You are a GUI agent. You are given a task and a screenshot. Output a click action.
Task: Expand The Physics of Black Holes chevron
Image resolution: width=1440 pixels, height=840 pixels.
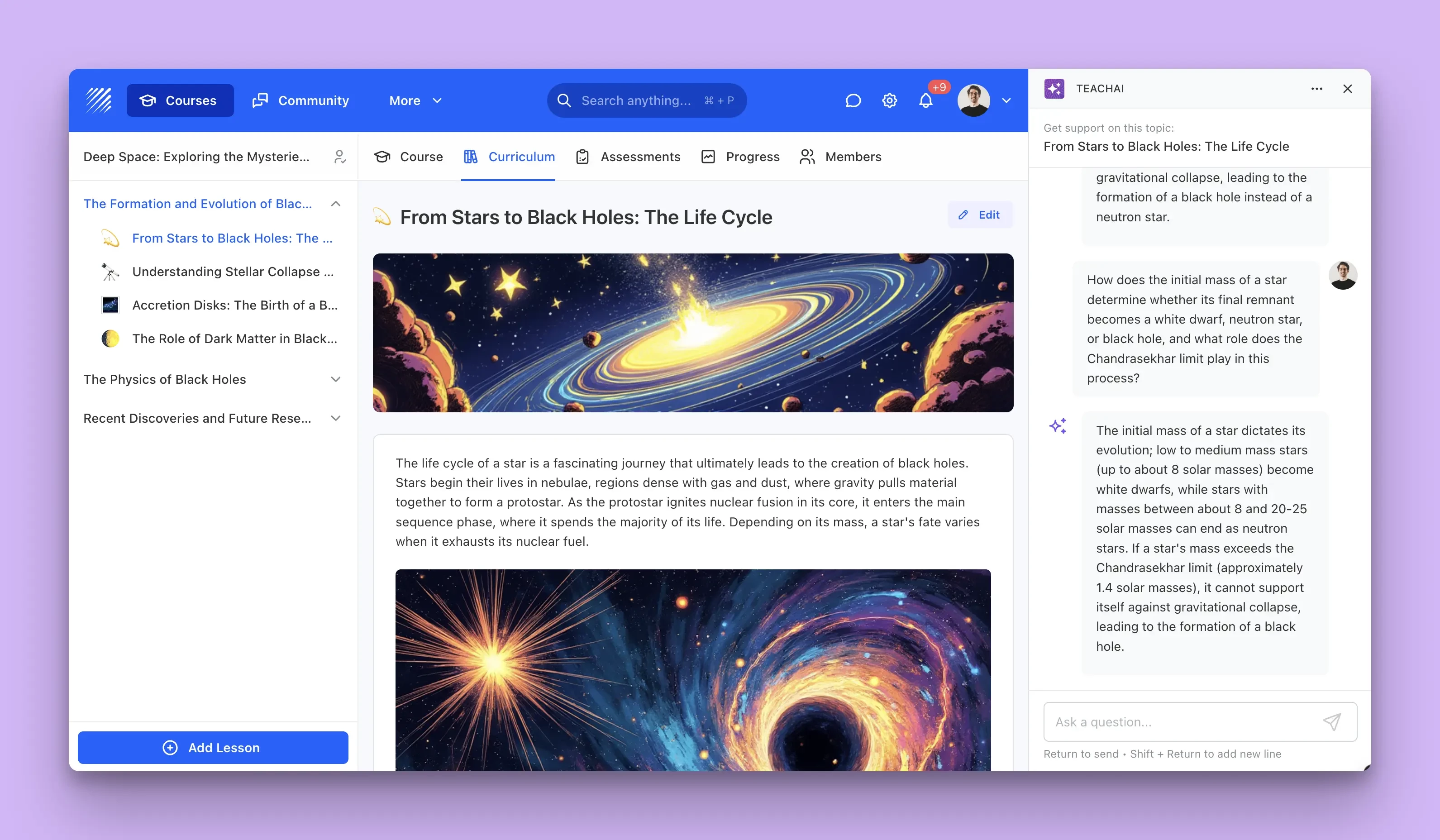(x=336, y=379)
